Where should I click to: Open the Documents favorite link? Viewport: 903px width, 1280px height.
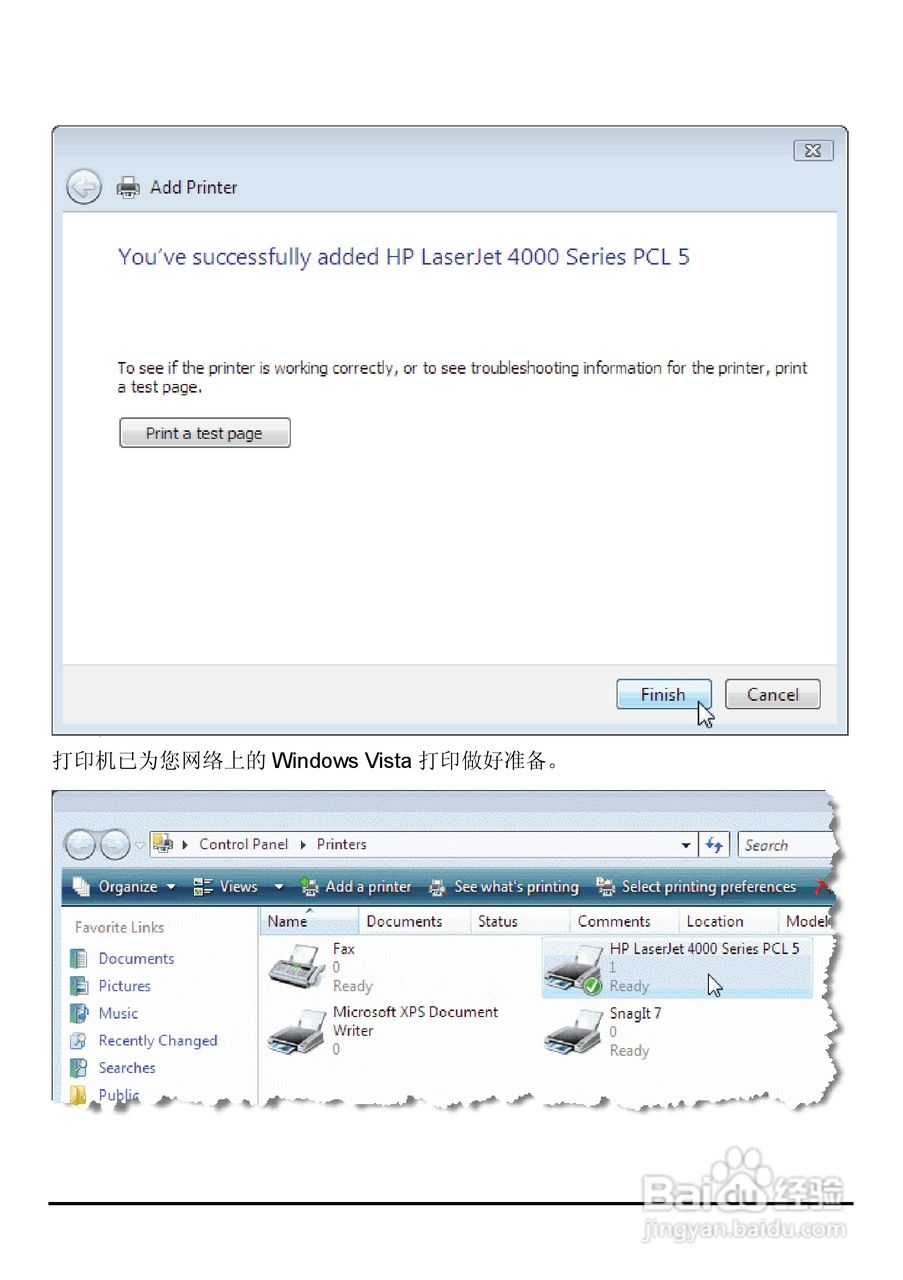pyautogui.click(x=136, y=958)
